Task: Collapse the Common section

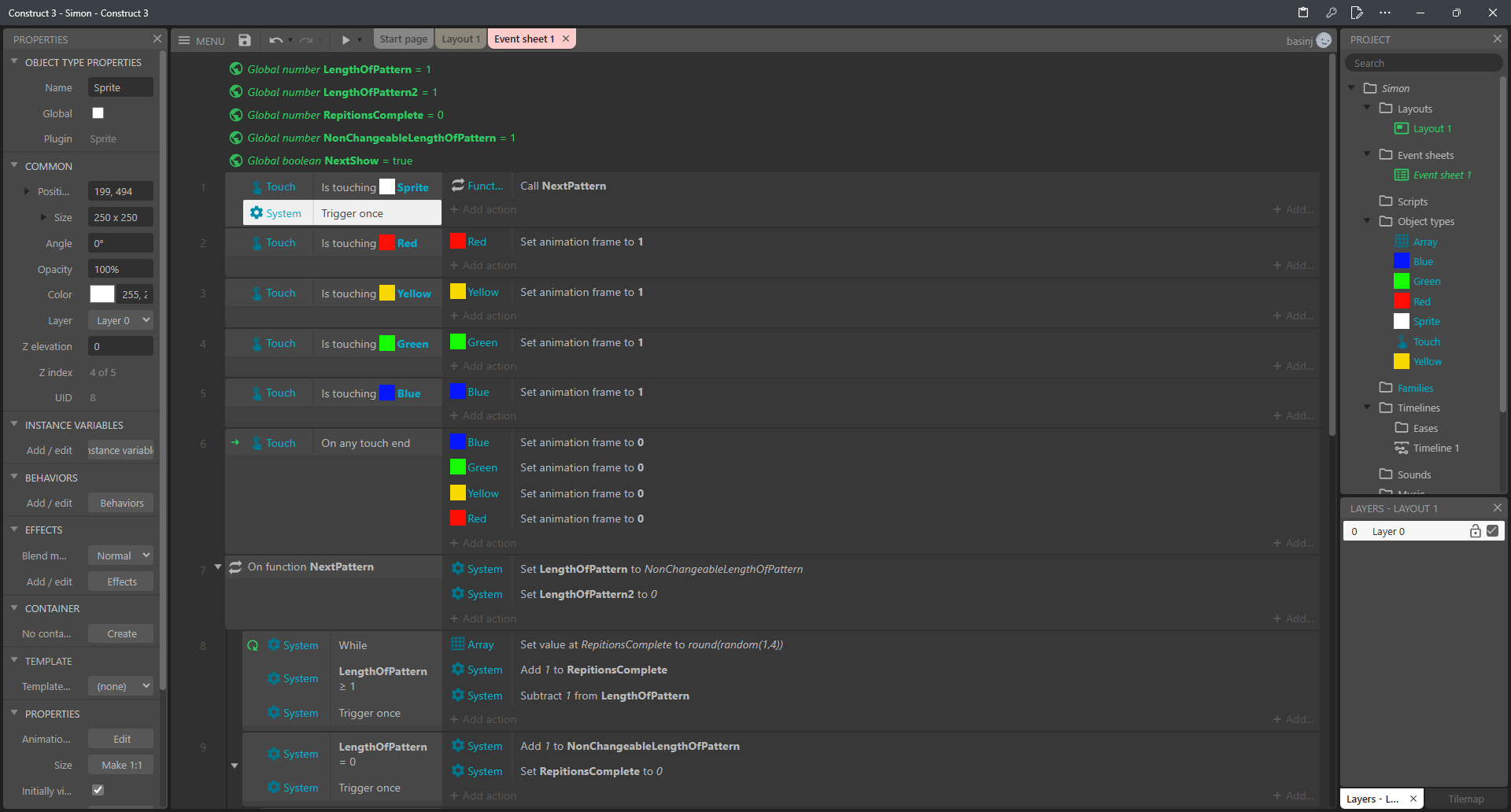Action: (14, 165)
